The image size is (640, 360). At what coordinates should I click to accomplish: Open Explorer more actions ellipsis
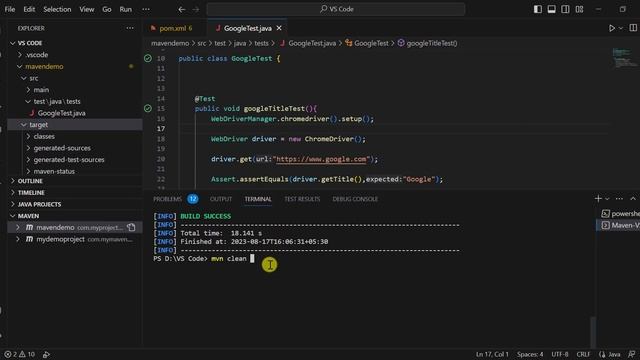pyautogui.click(x=130, y=28)
